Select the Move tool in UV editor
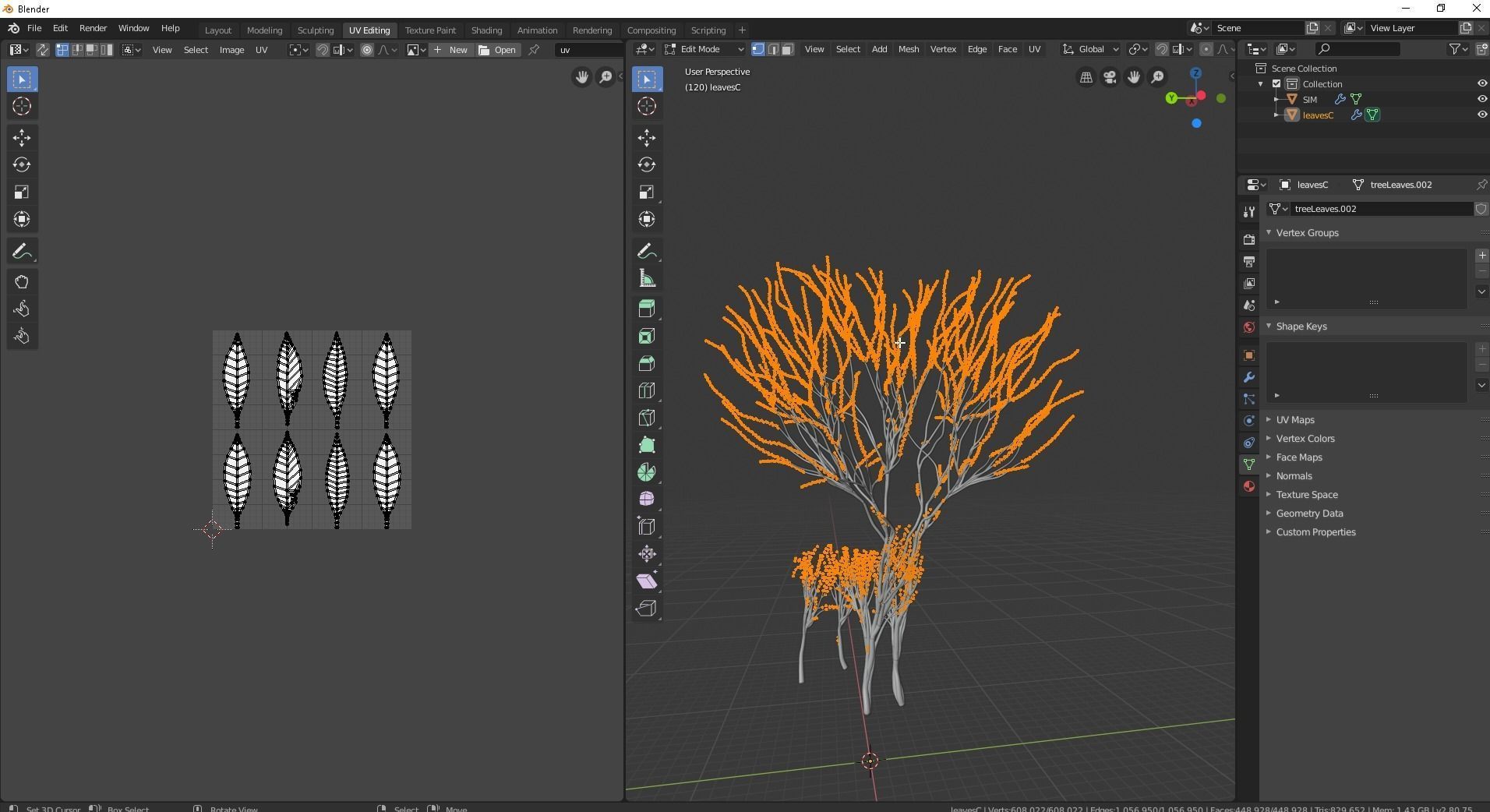The width and height of the screenshot is (1490, 812). pyautogui.click(x=22, y=138)
